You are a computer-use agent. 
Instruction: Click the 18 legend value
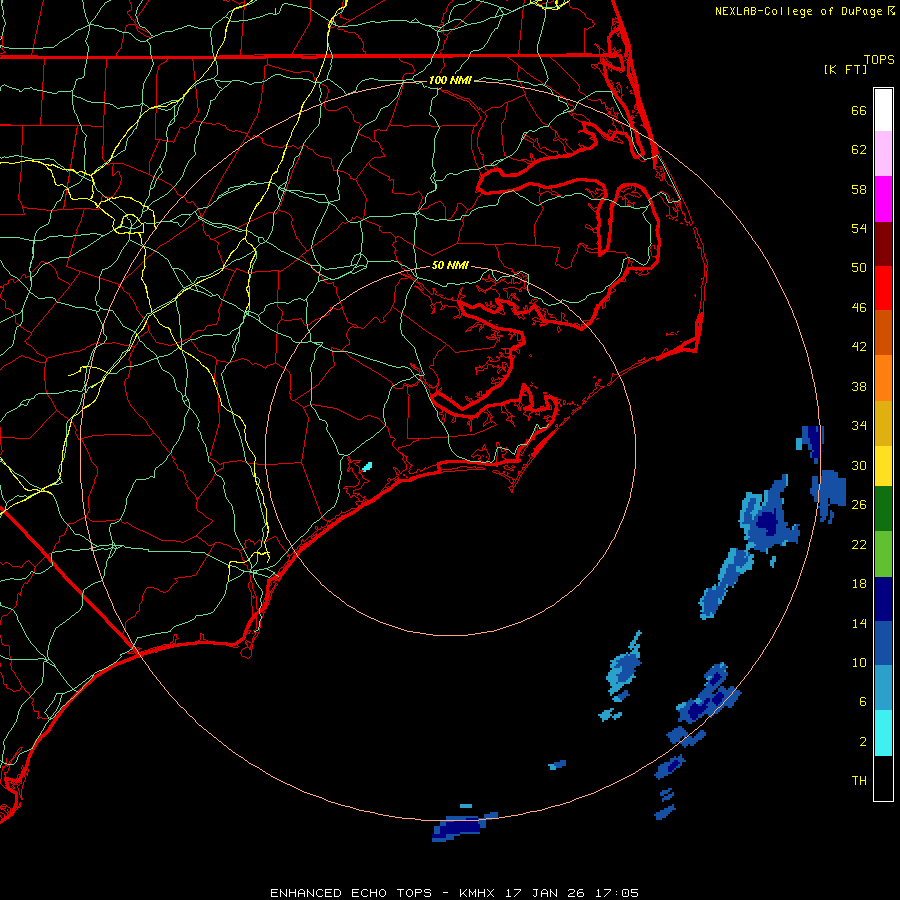coord(859,584)
